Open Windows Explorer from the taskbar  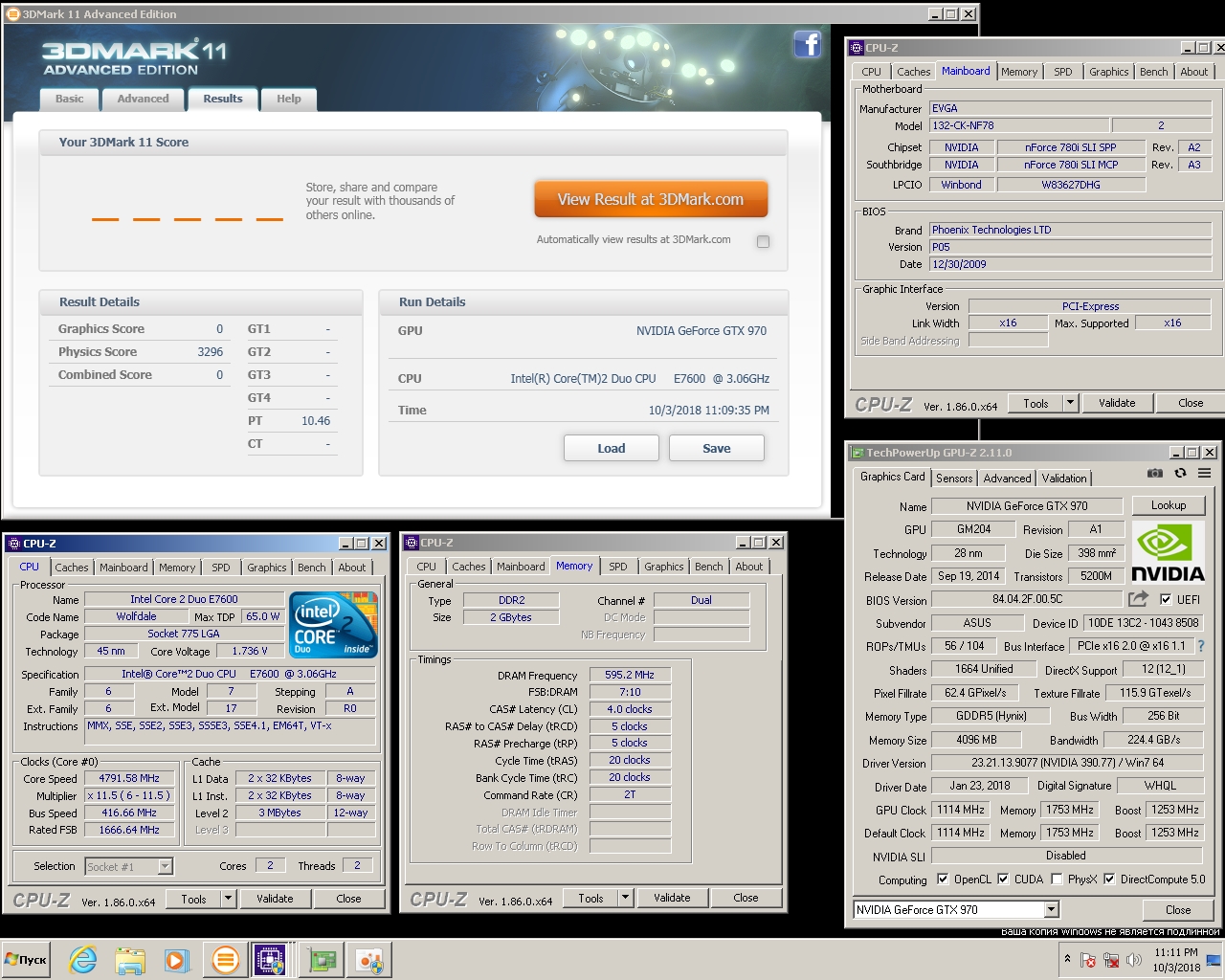(130, 959)
